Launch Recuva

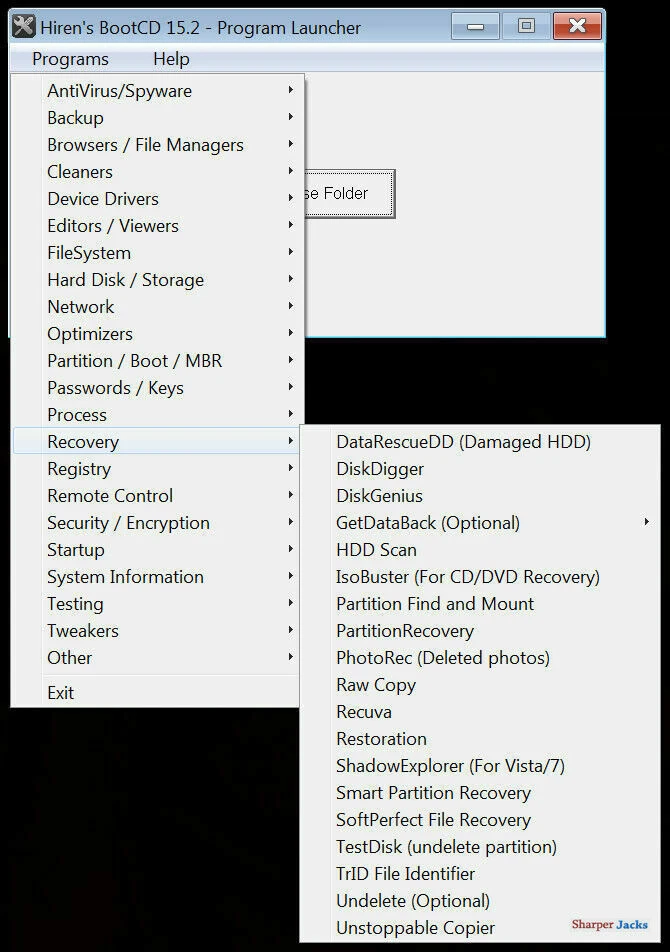click(x=479, y=712)
